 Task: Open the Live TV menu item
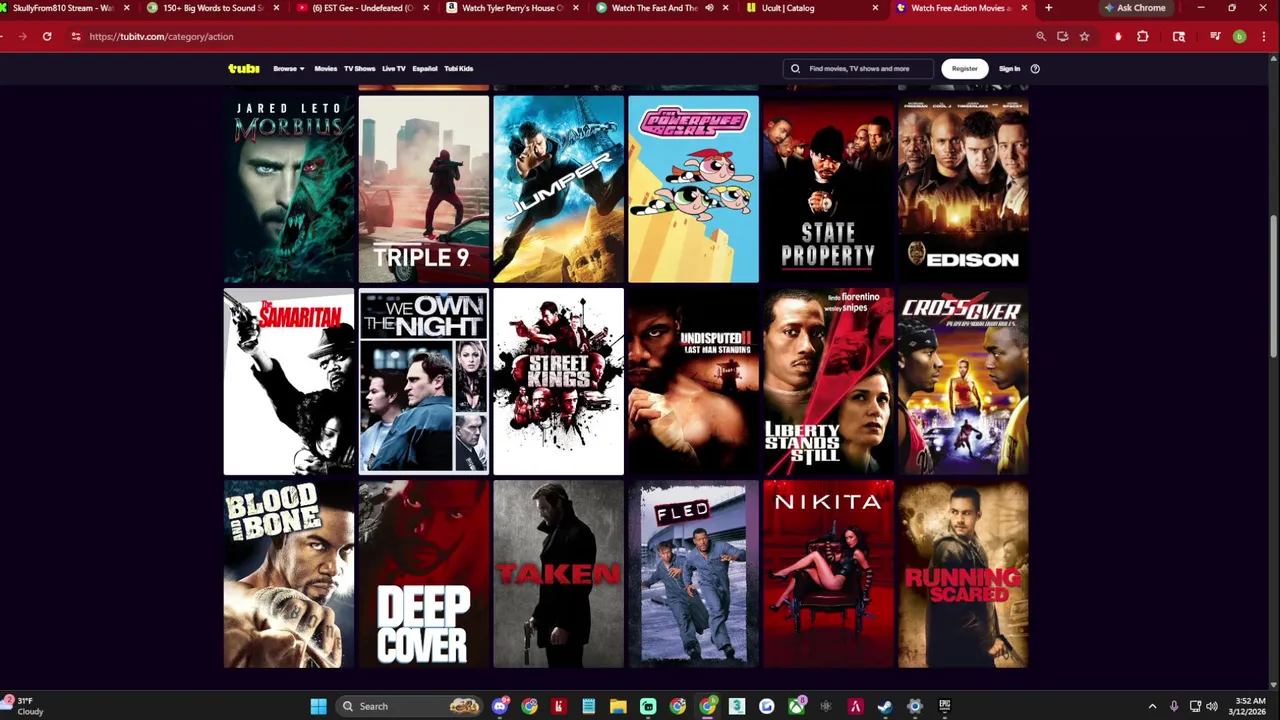394,69
